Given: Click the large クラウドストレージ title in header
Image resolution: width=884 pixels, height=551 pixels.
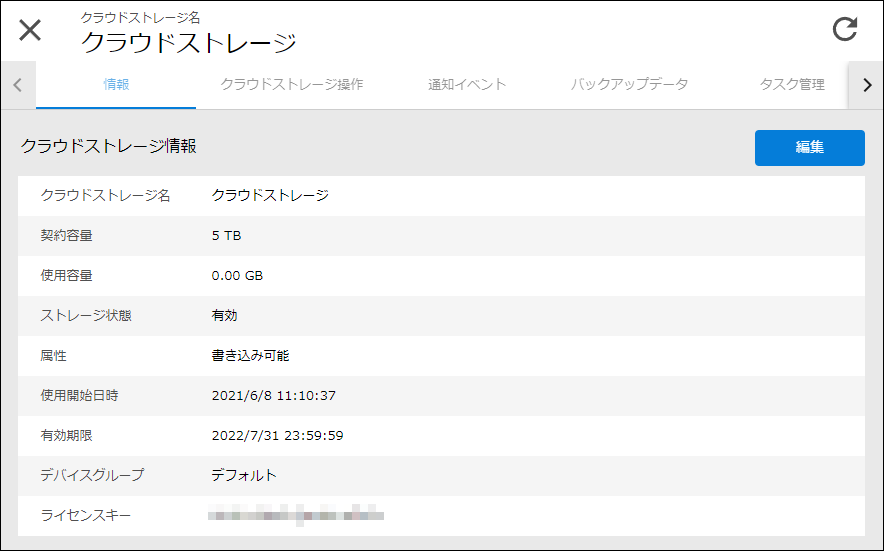Looking at the screenshot, I should tap(188, 43).
